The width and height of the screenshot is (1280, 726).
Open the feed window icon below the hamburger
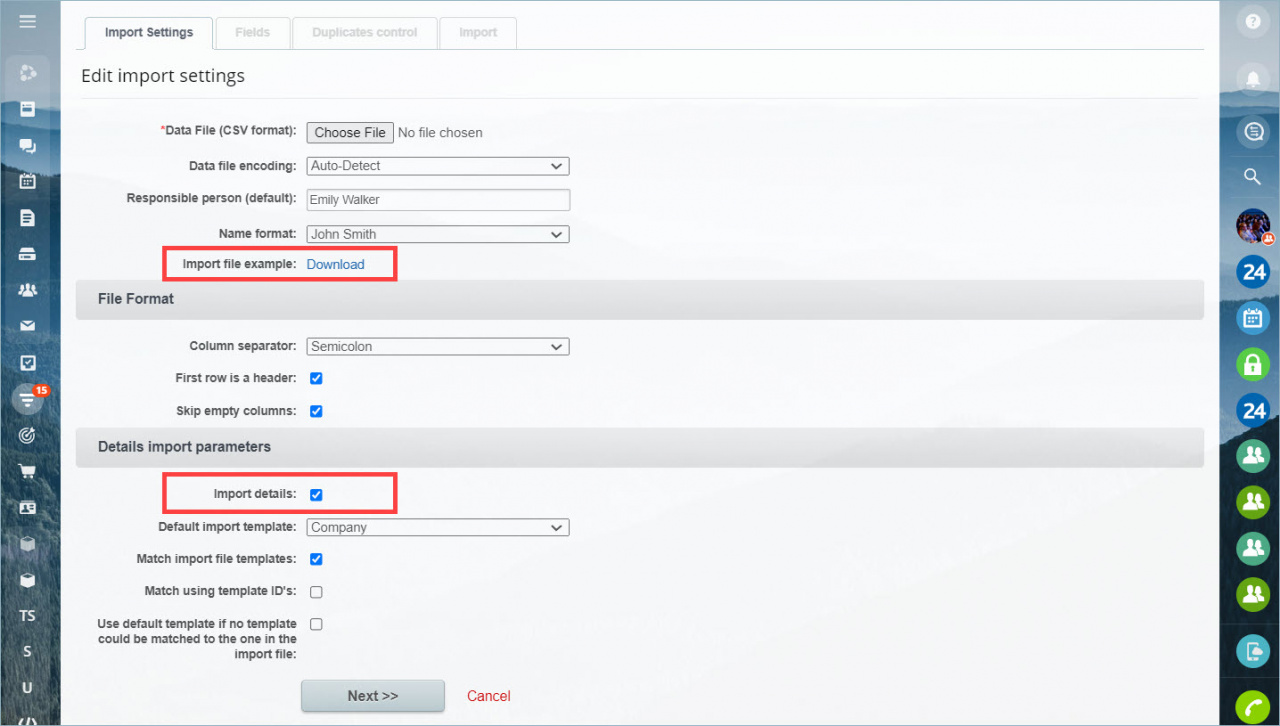tap(28, 109)
